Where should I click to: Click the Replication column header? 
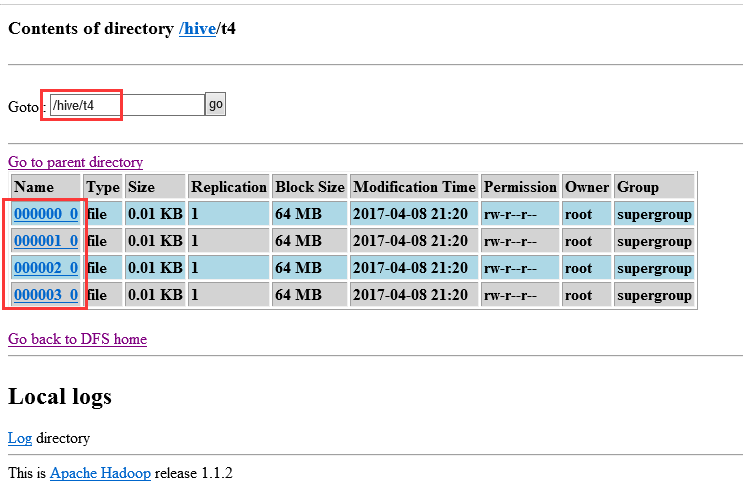pos(228,186)
